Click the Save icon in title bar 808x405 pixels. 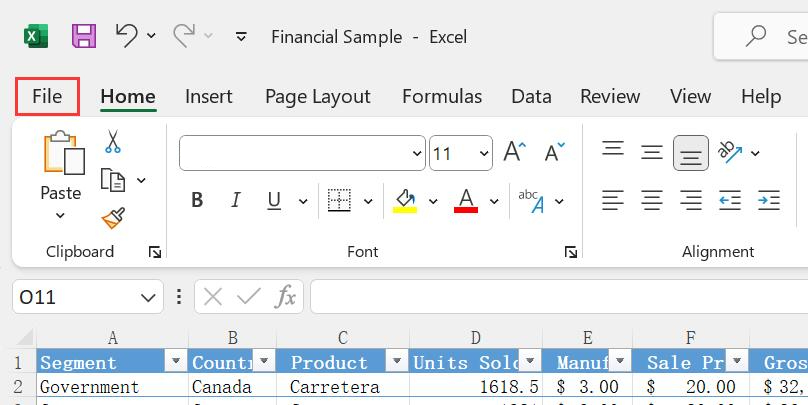tap(84, 36)
